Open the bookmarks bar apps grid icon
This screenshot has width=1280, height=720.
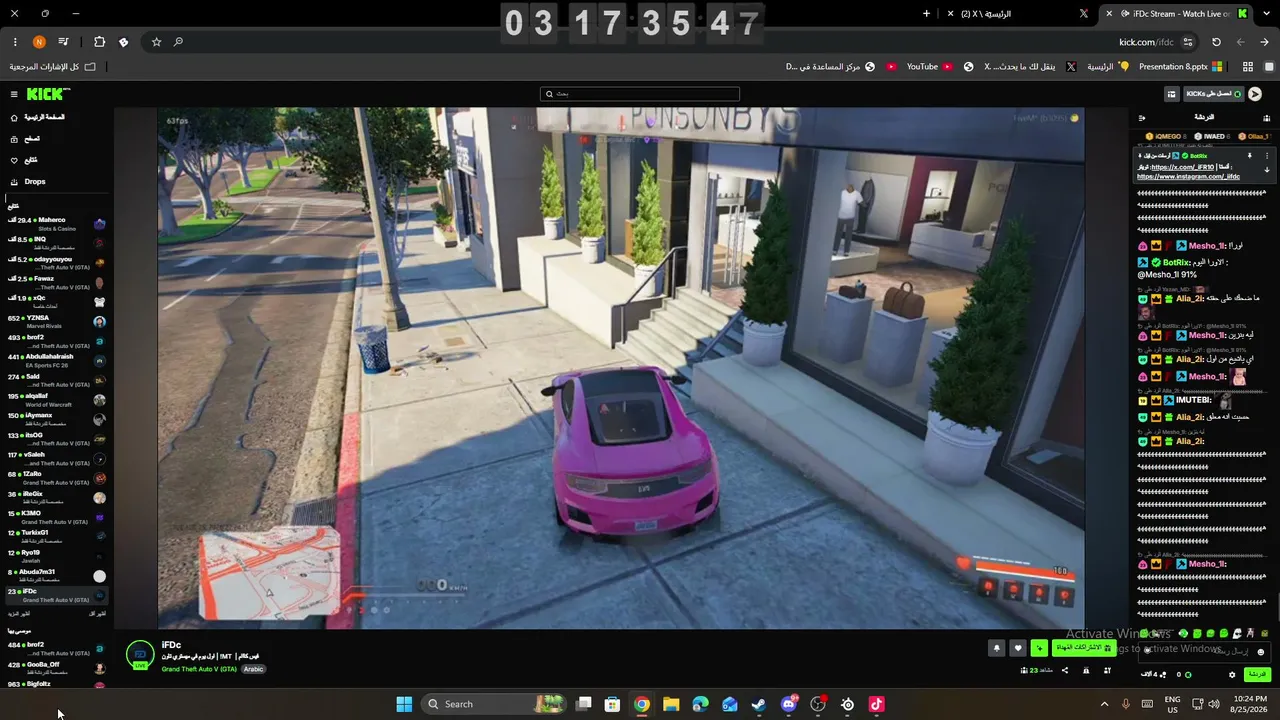click(x=1248, y=67)
